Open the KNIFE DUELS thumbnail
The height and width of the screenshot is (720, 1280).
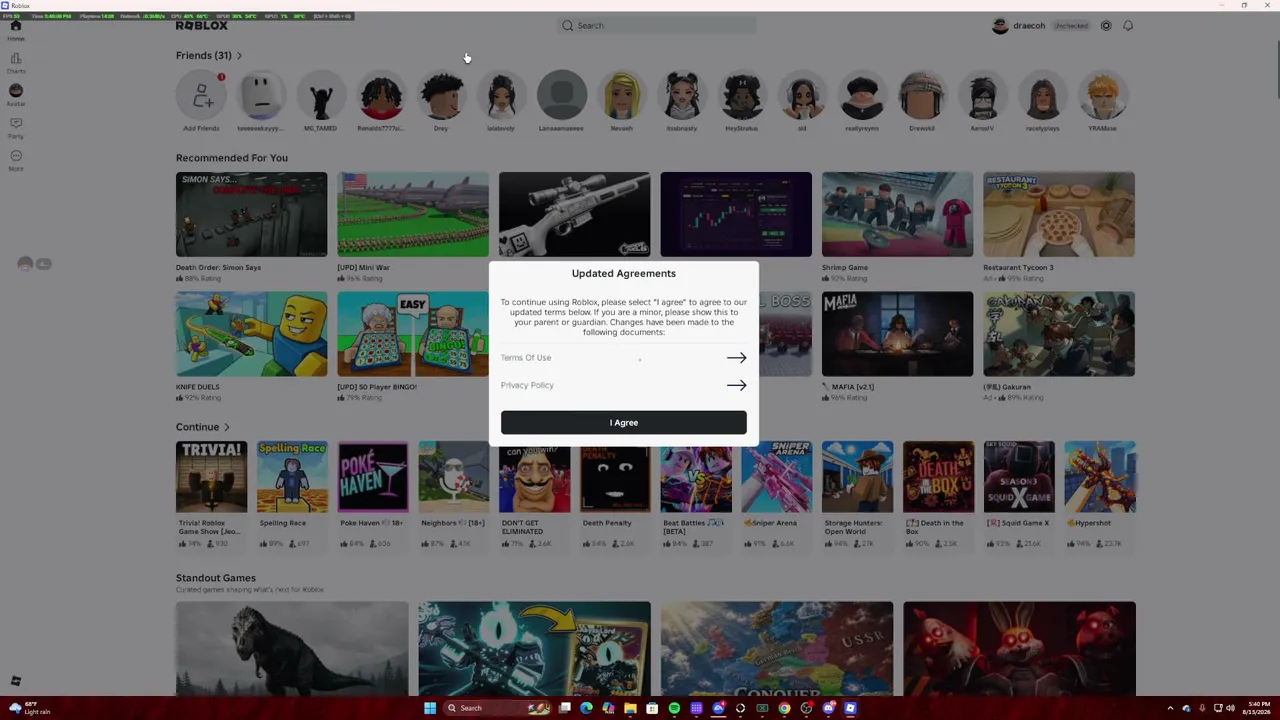(251, 334)
